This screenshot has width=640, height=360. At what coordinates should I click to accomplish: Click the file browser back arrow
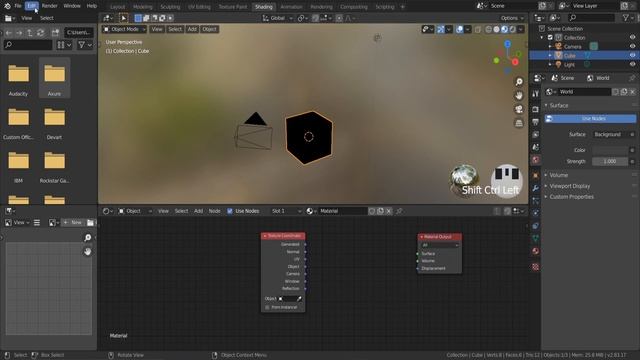pos(9,33)
